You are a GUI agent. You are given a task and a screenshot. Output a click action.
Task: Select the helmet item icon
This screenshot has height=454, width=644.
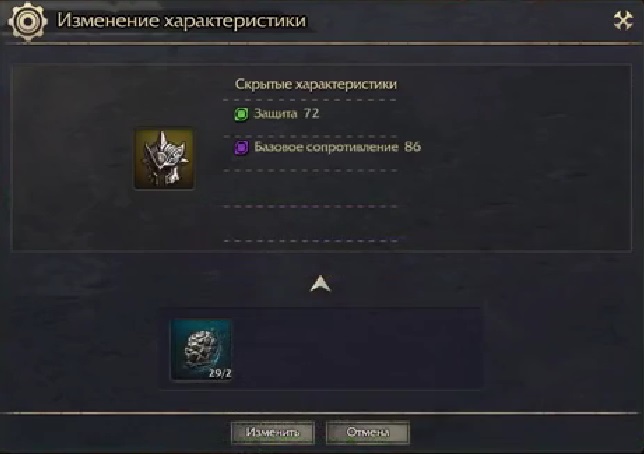pos(164,159)
